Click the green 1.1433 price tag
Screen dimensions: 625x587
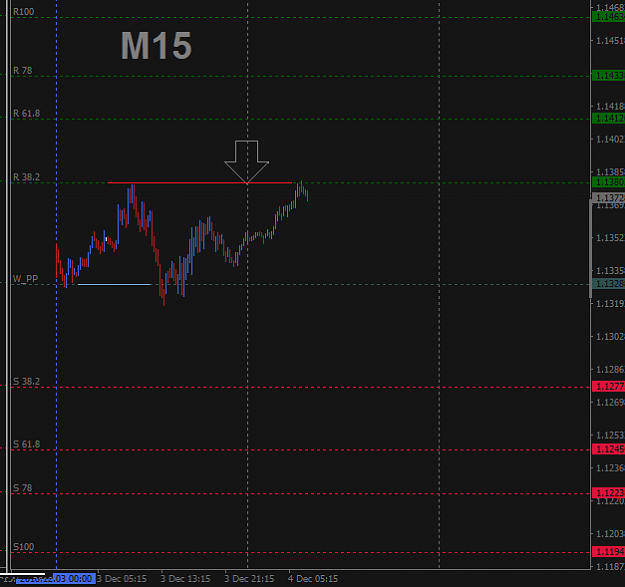[x=609, y=75]
